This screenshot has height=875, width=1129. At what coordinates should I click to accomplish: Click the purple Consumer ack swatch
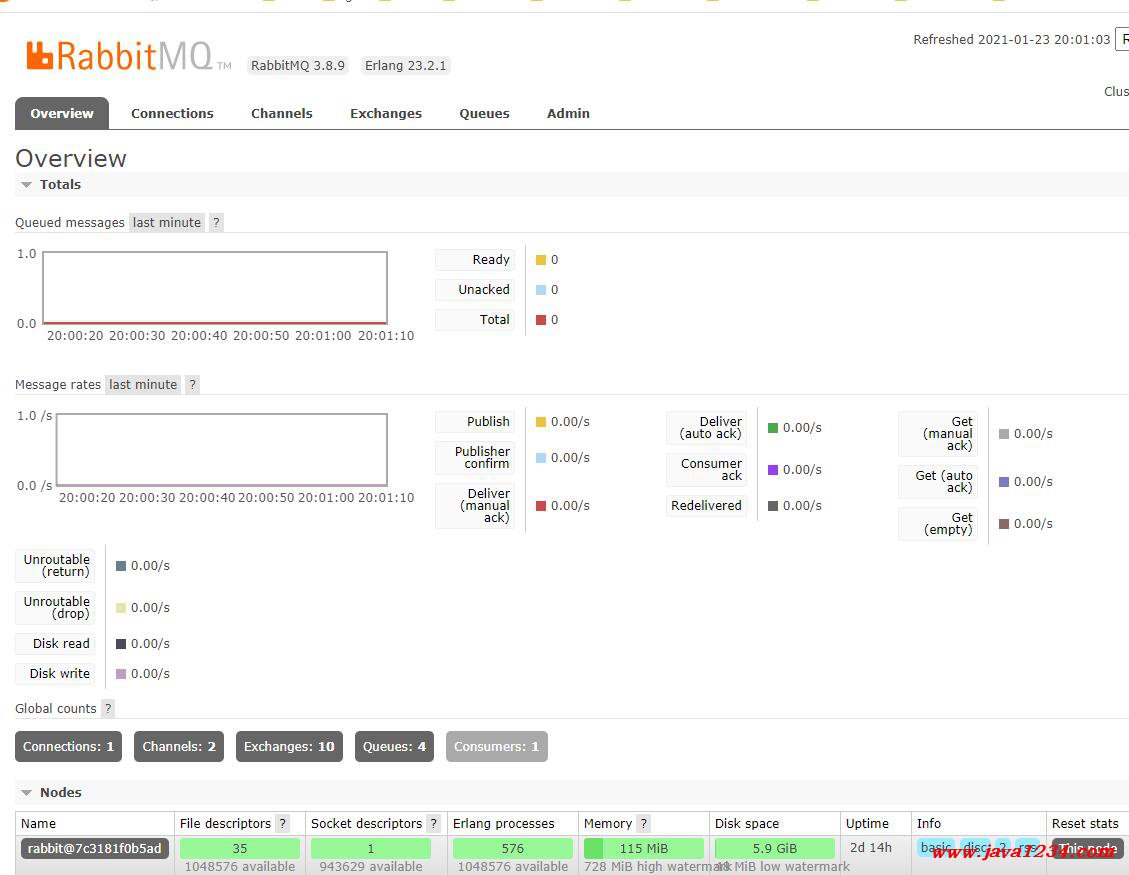point(773,470)
